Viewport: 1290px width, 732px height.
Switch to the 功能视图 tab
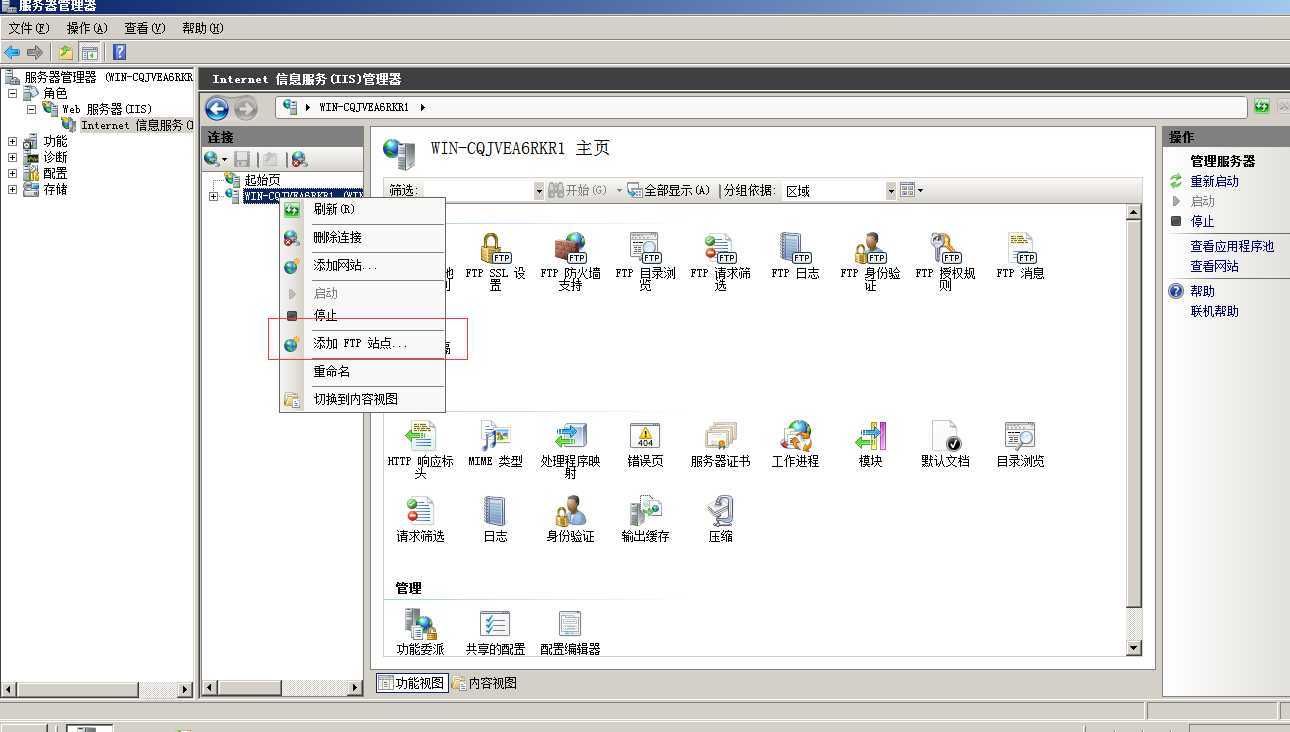click(411, 683)
